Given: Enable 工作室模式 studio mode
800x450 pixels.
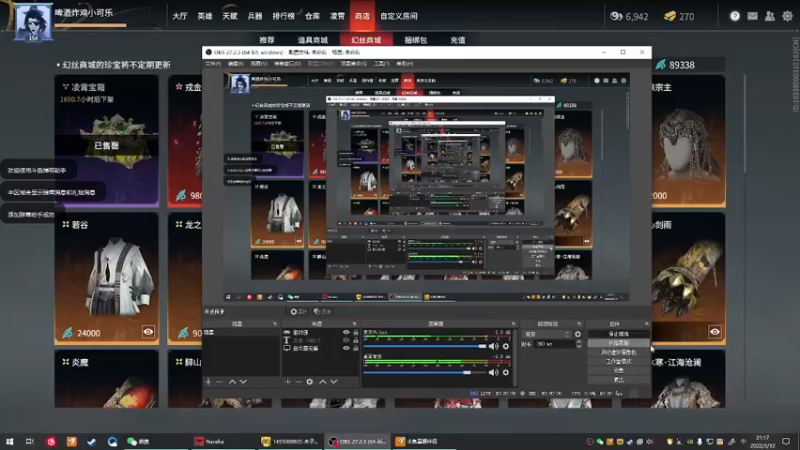Looking at the screenshot, I should [618, 361].
